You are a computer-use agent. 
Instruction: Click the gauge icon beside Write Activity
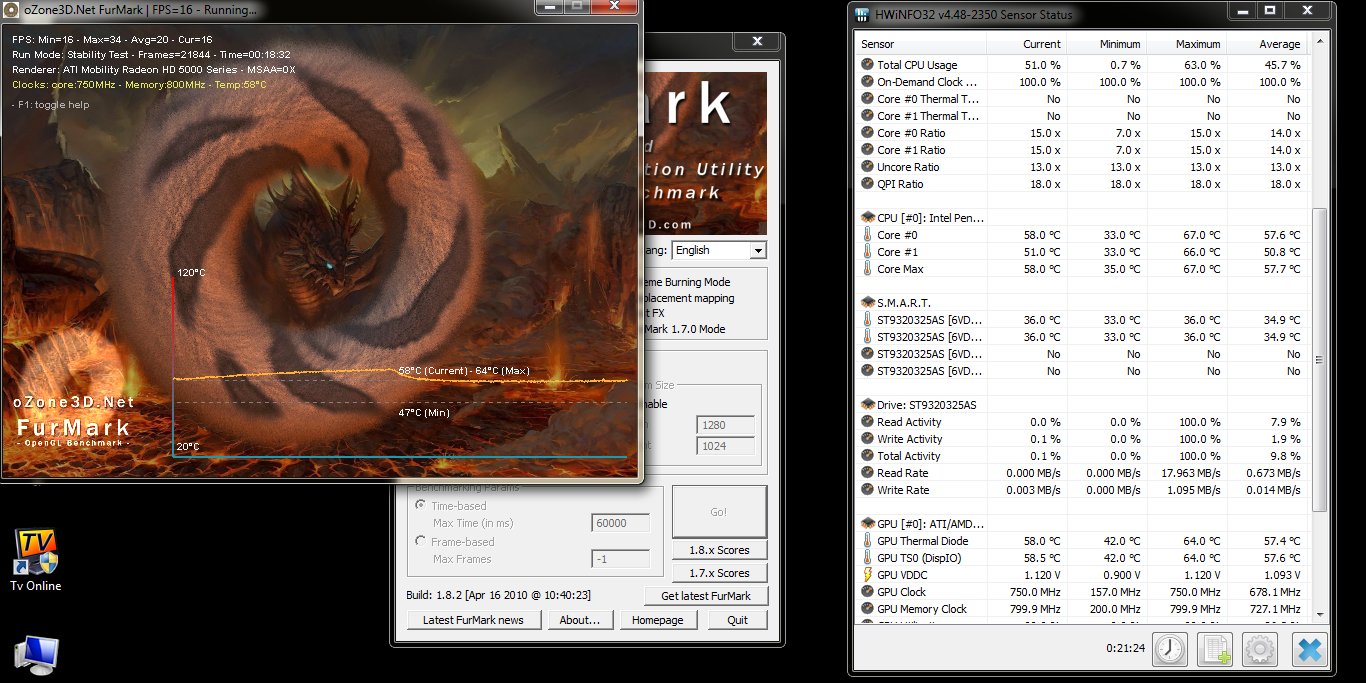point(867,439)
